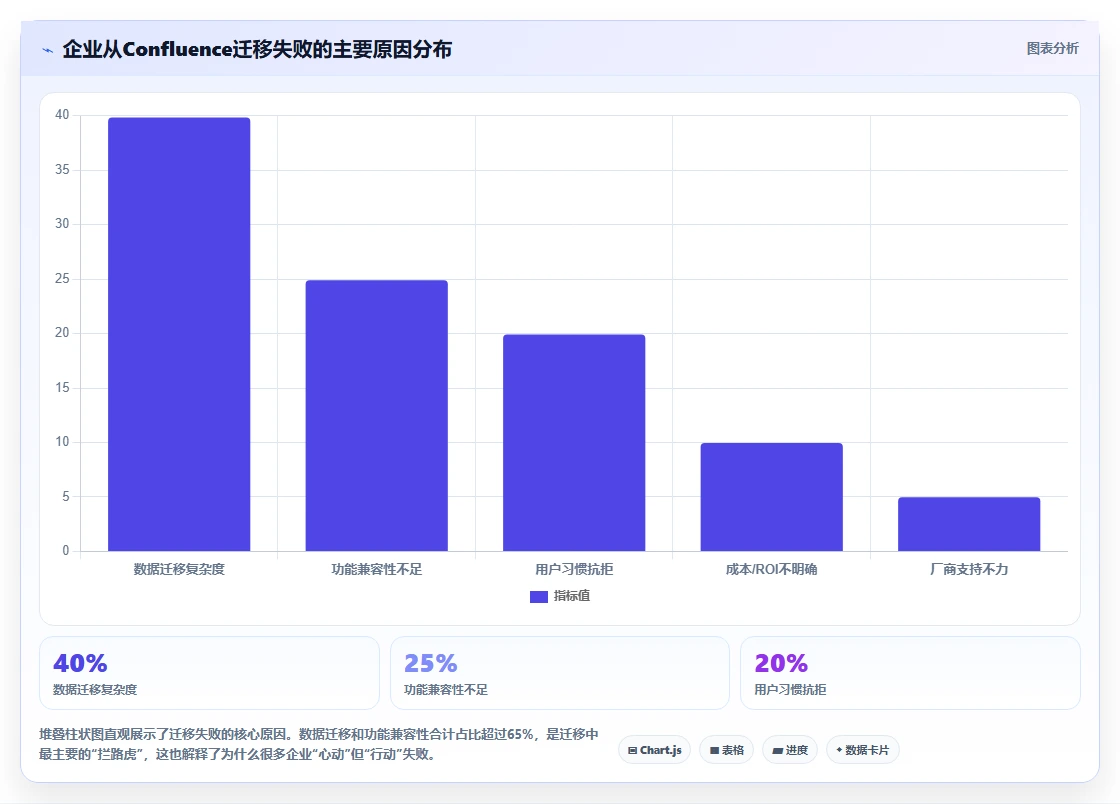
Task: Open the 20% 用户习惯抗拒 card
Action: (x=911, y=673)
